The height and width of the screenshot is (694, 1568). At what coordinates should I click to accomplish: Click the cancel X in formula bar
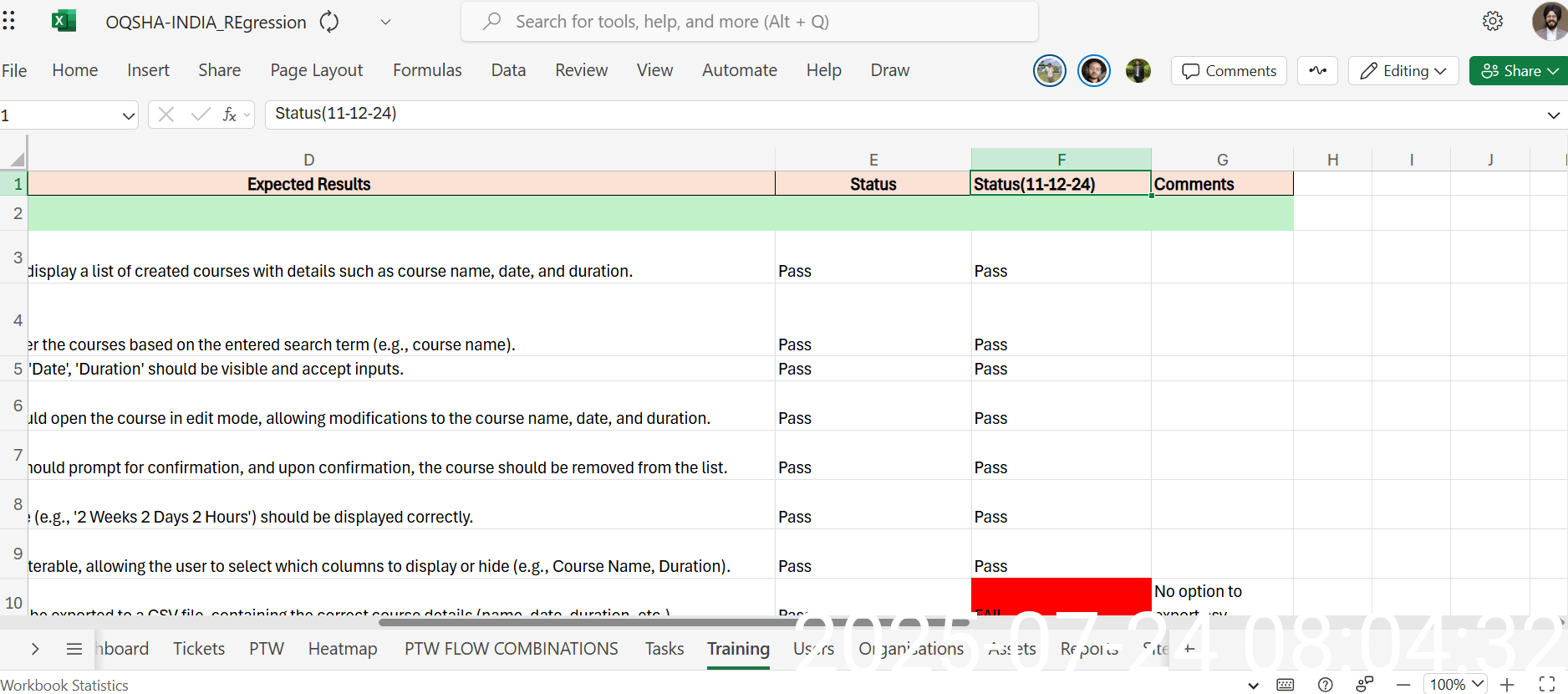(x=166, y=115)
